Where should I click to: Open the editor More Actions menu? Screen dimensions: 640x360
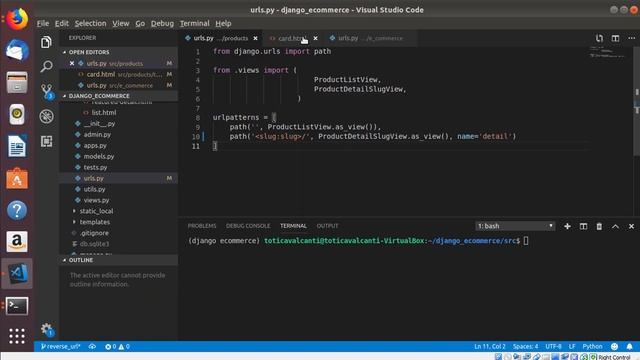coord(631,38)
